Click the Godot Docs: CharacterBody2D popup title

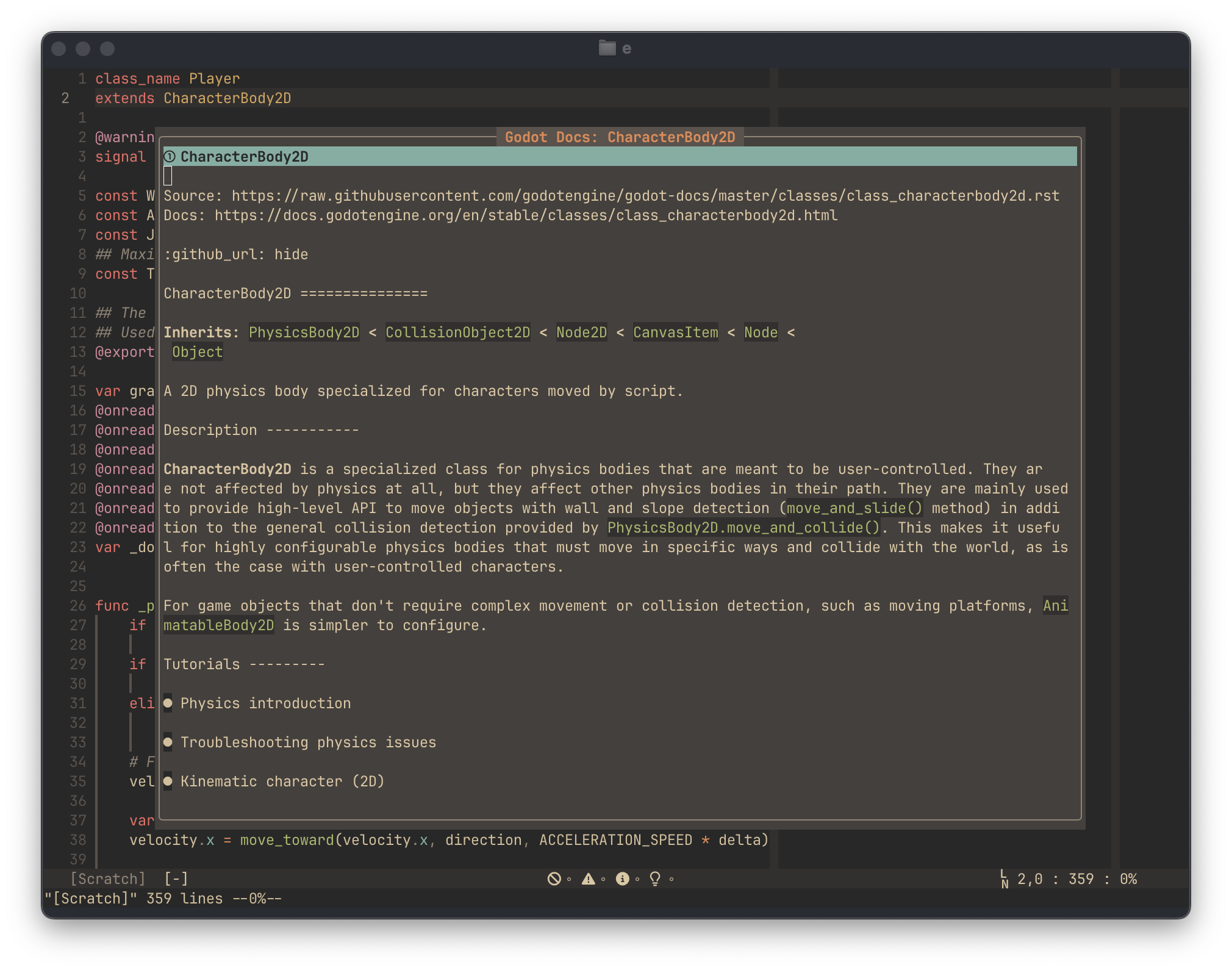pyautogui.click(x=620, y=137)
